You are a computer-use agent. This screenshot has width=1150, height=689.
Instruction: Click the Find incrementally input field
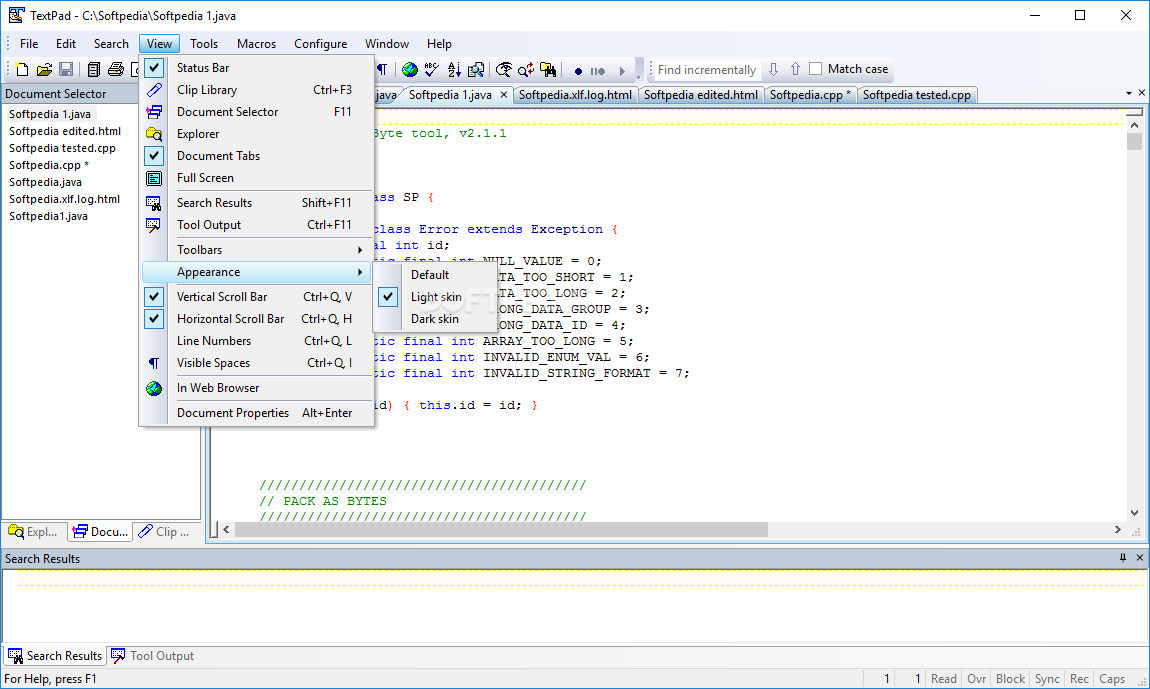click(706, 70)
